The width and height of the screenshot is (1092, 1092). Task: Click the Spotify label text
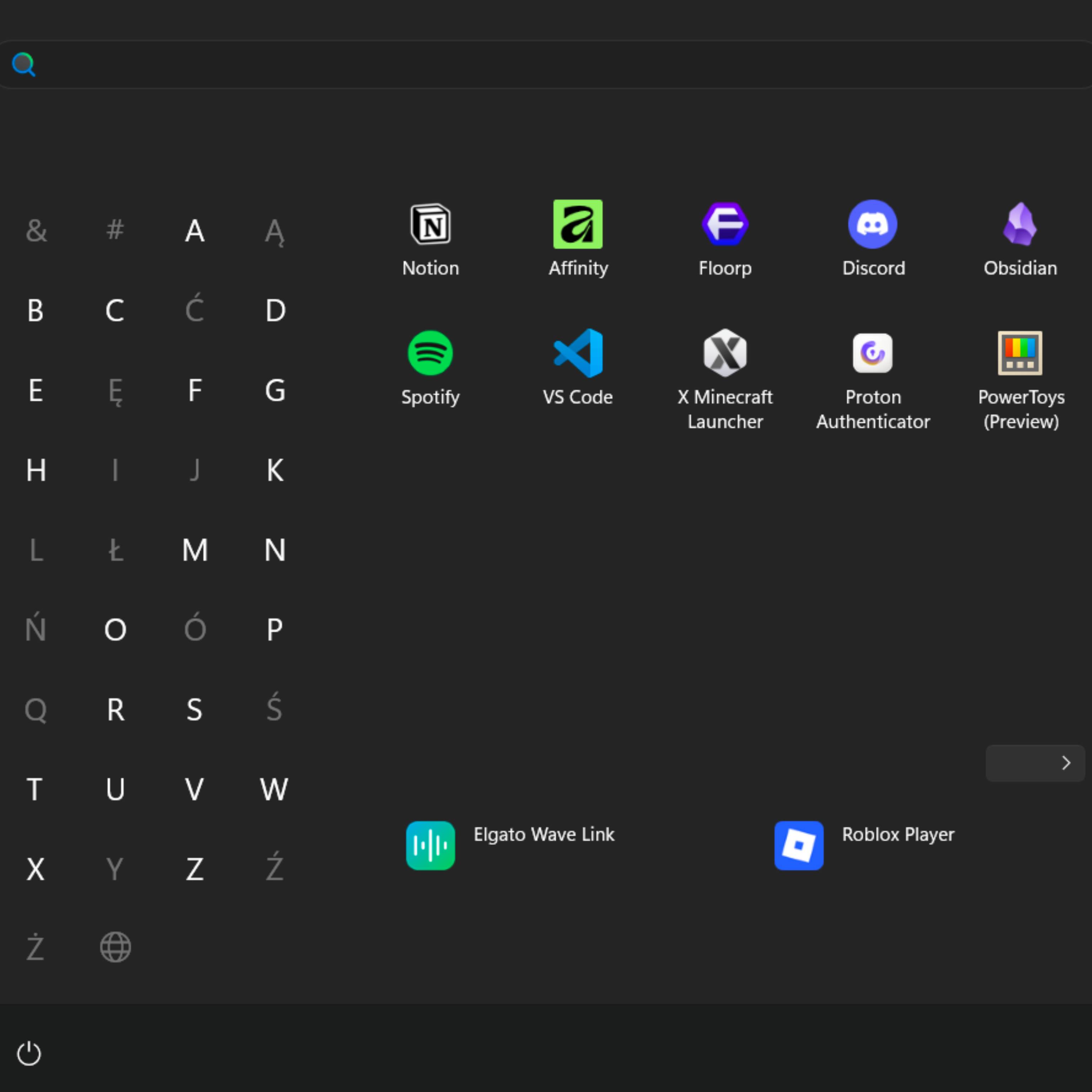point(430,397)
